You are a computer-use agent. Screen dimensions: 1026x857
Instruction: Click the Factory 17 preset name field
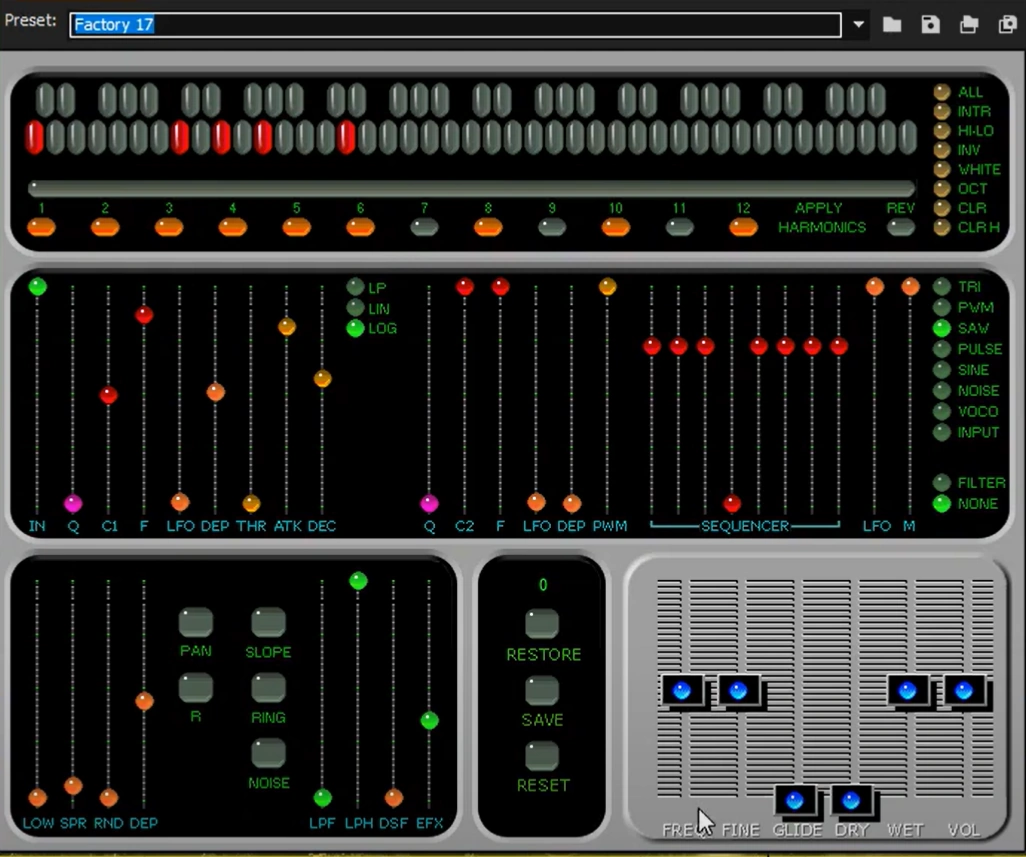click(x=455, y=25)
